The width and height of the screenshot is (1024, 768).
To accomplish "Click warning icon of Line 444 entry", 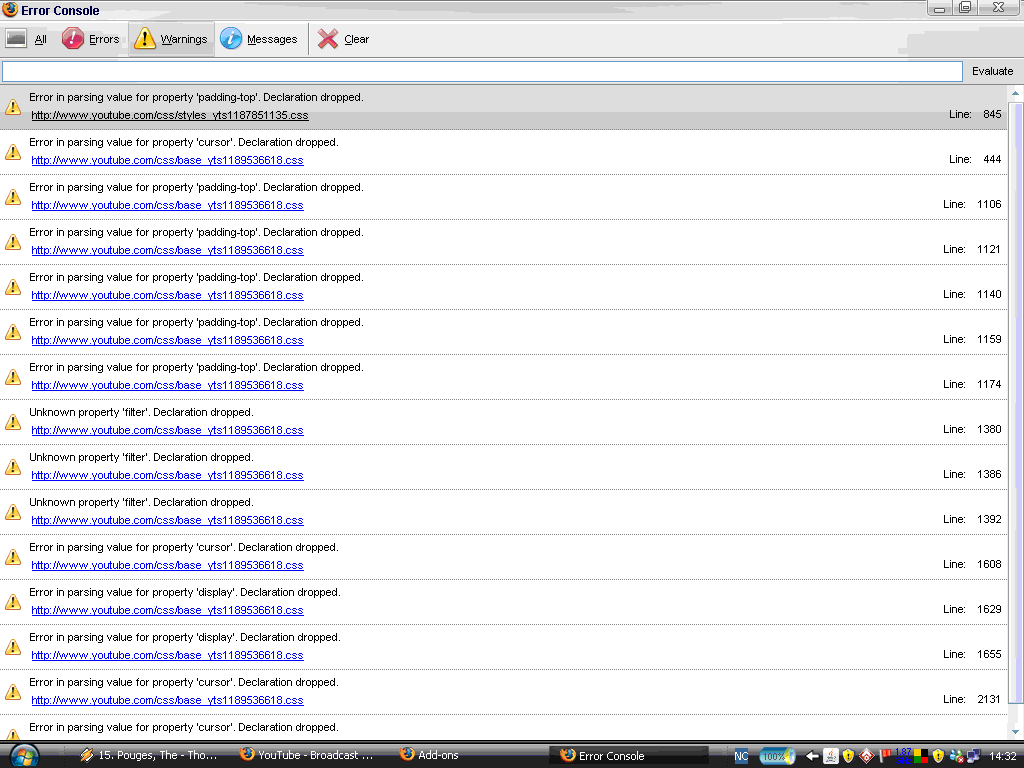I will coord(13,152).
